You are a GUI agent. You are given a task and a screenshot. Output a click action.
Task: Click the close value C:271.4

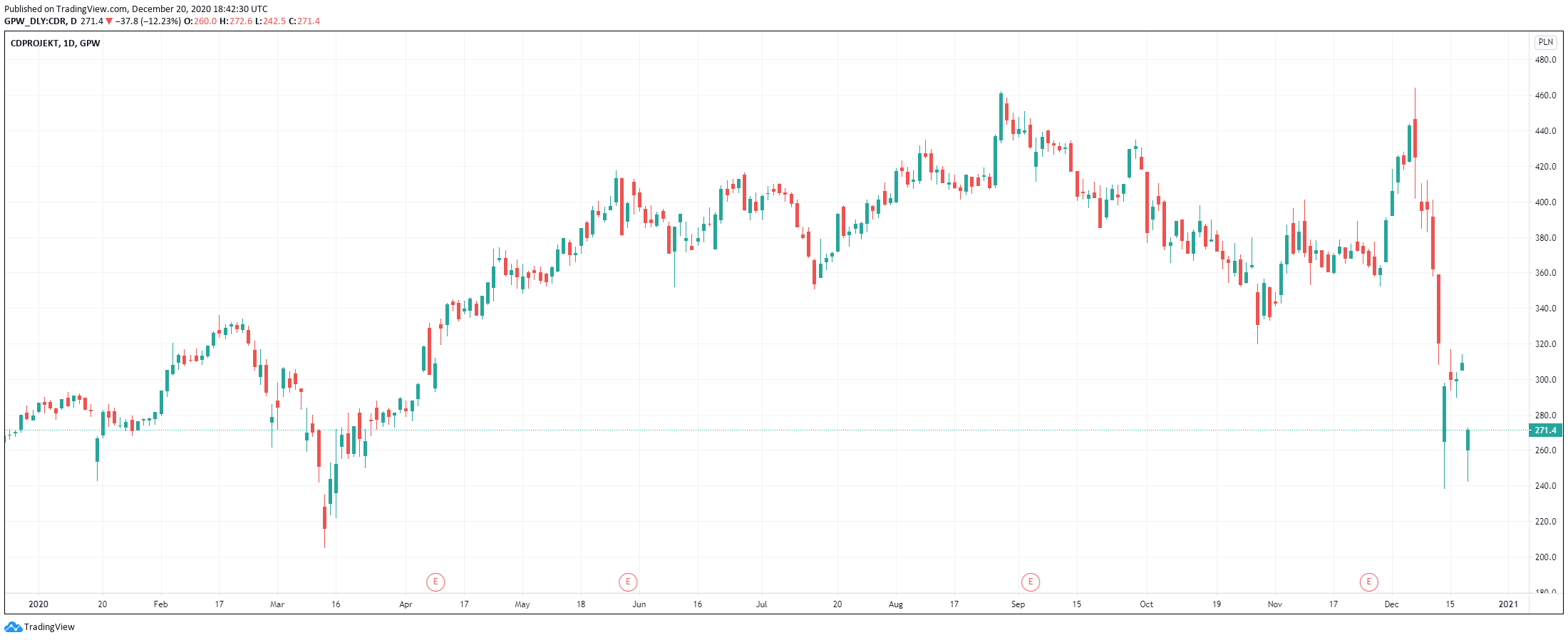pyautogui.click(x=304, y=21)
